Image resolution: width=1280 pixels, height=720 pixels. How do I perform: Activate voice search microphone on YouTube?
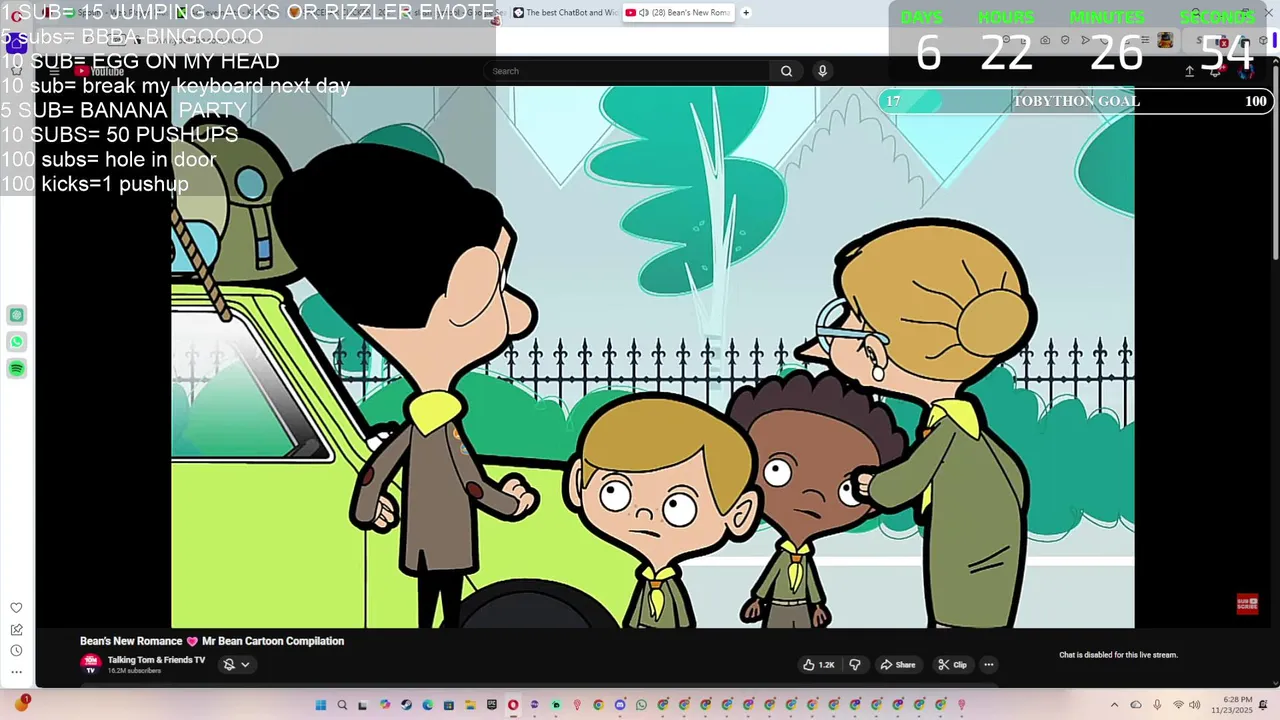822,71
